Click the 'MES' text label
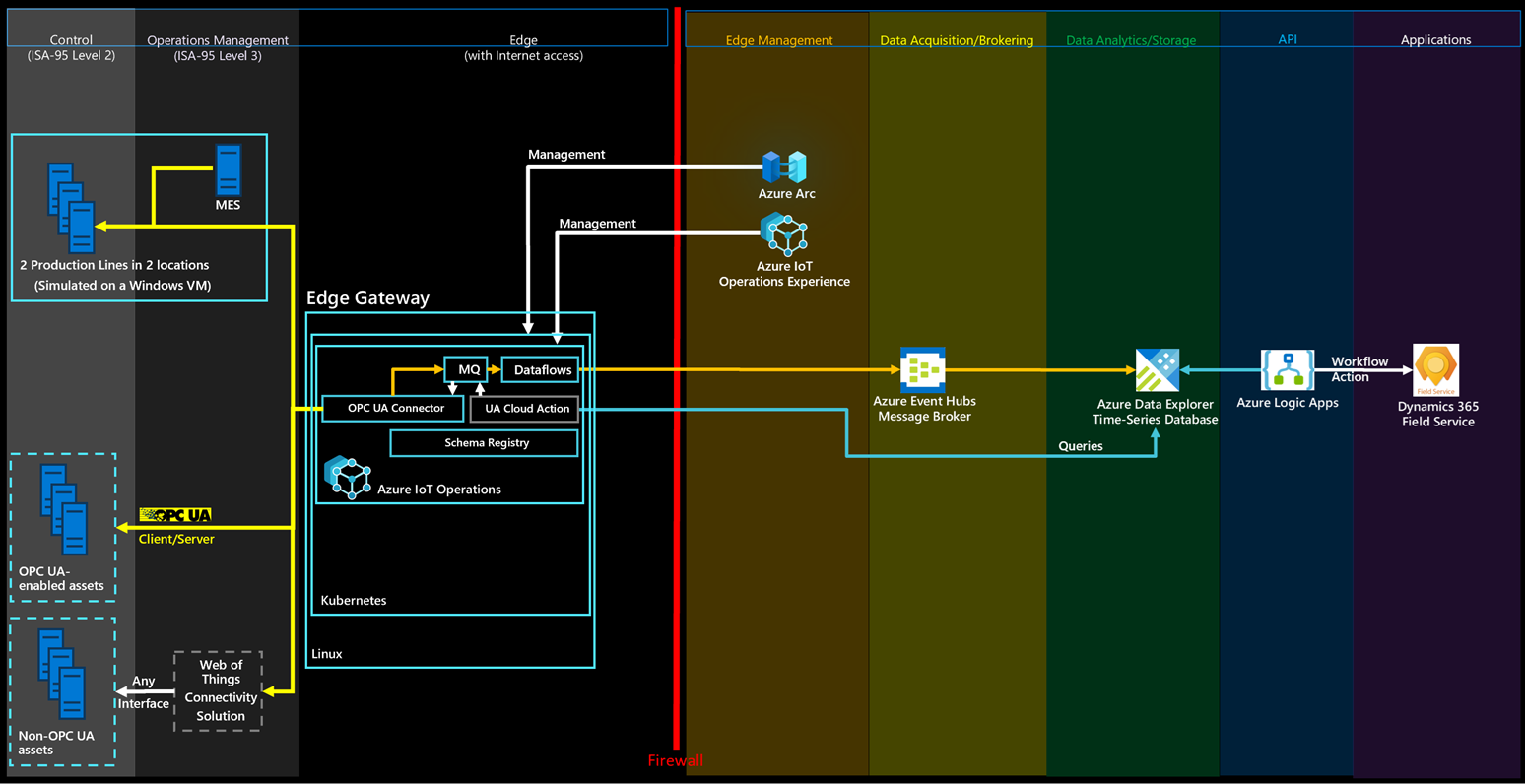The height and width of the screenshot is (784, 1525). click(228, 205)
